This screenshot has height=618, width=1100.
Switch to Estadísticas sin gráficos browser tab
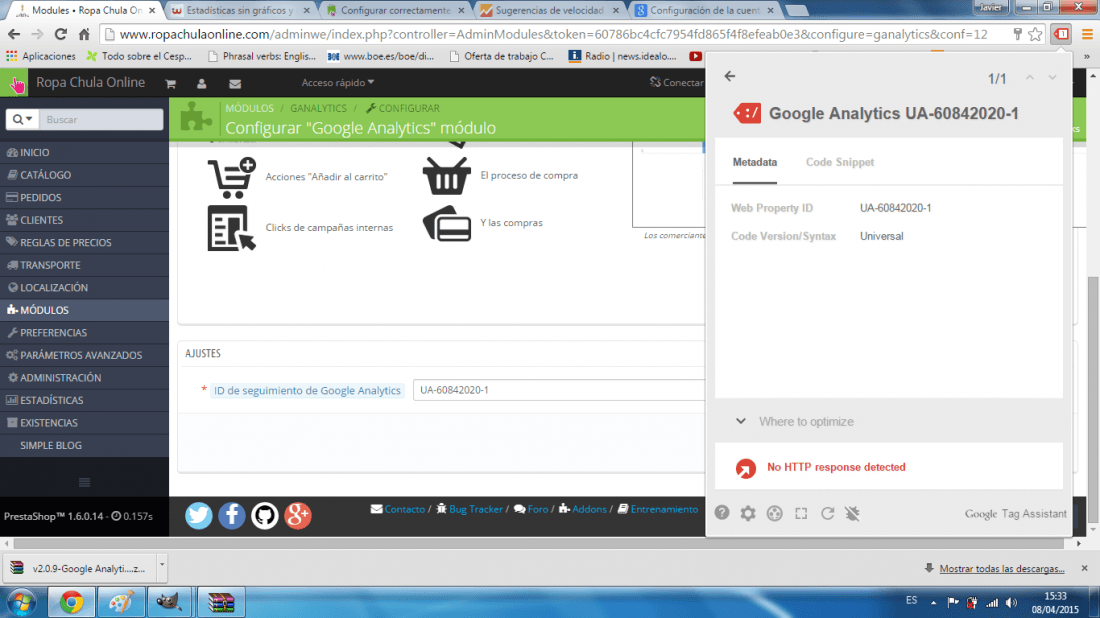(x=239, y=11)
